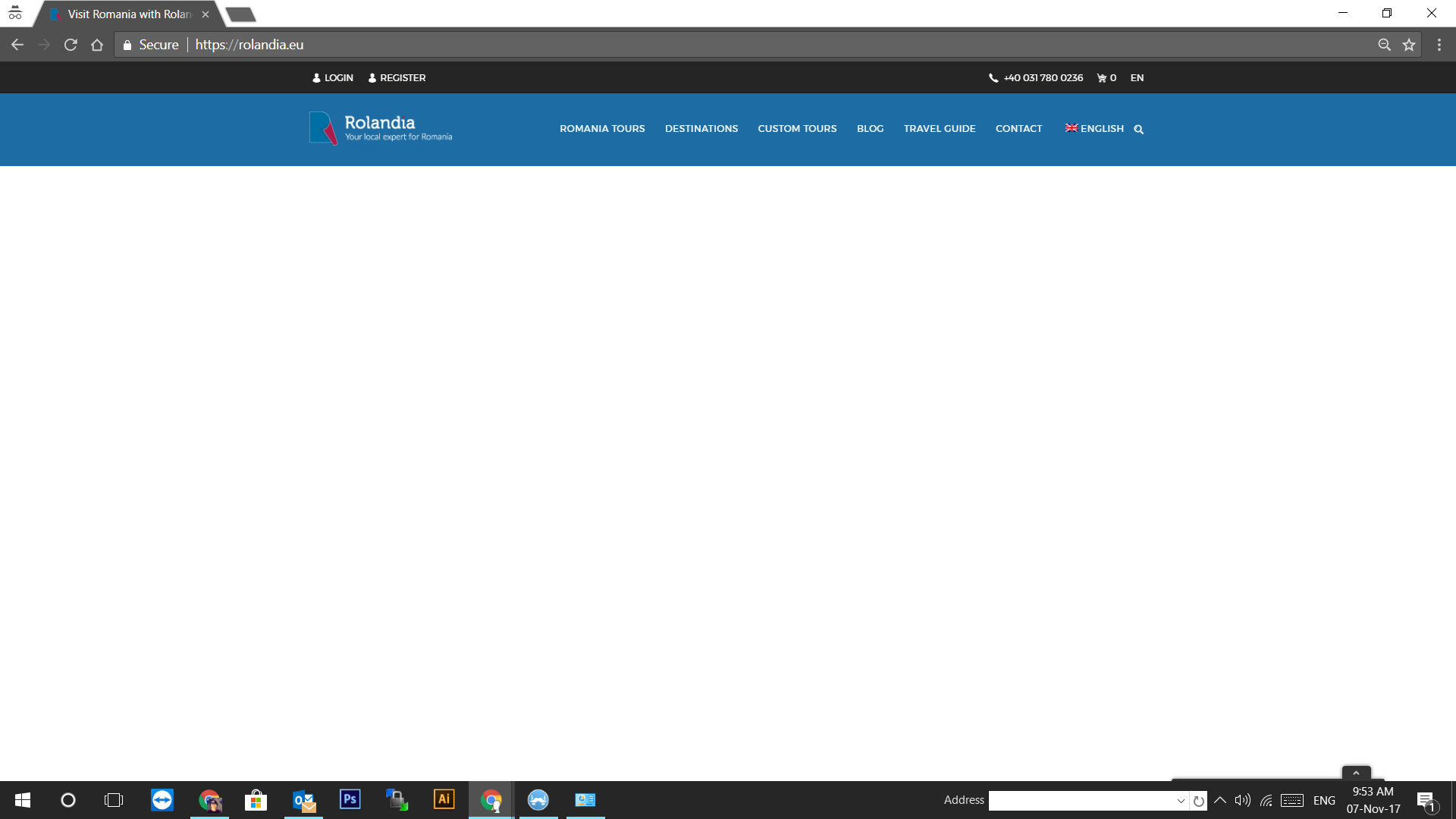Image resolution: width=1456 pixels, height=819 pixels.
Task: Click the browser forward arrow
Action: (44, 45)
